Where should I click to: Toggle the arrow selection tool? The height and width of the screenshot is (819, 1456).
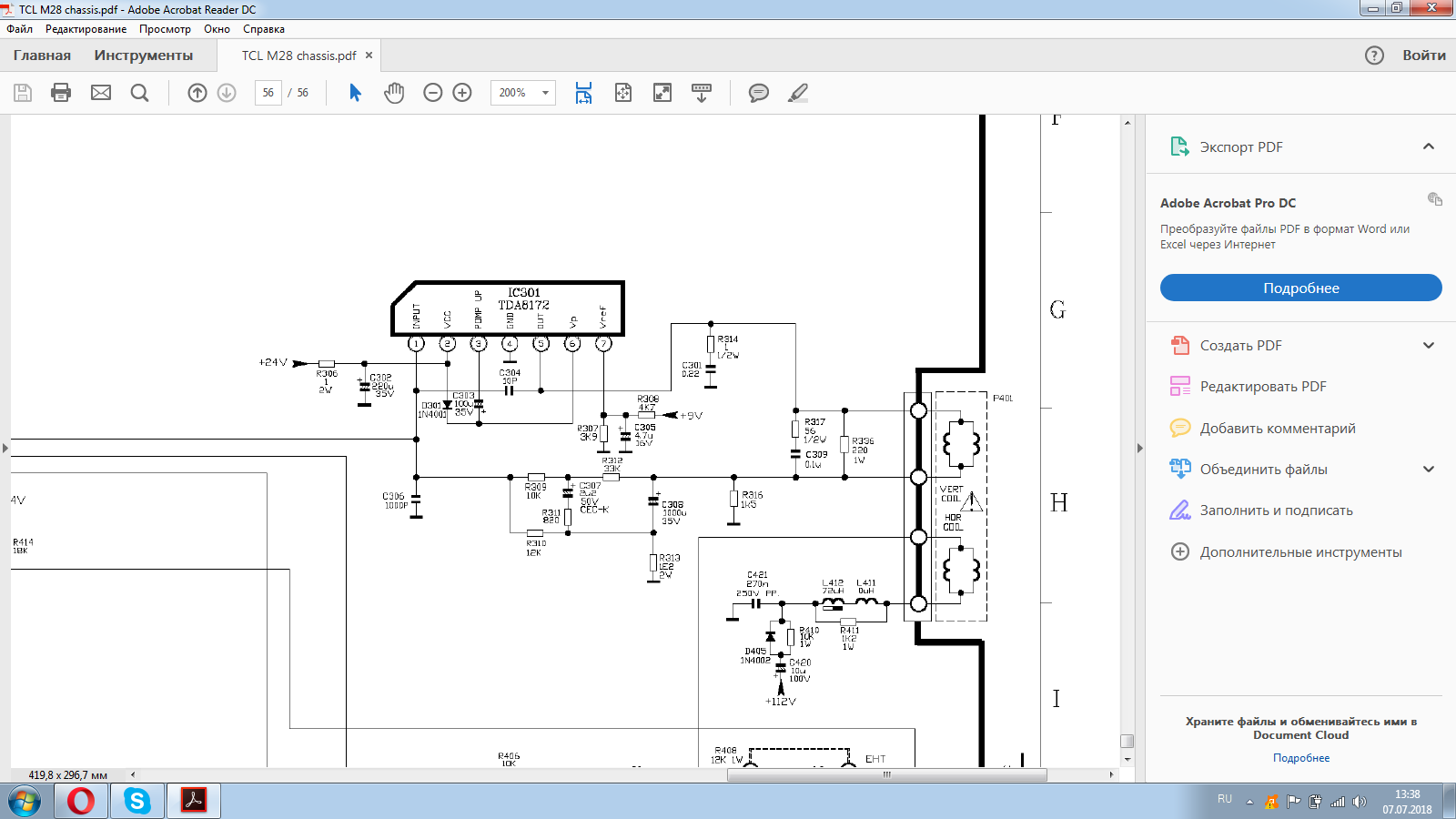click(x=356, y=93)
